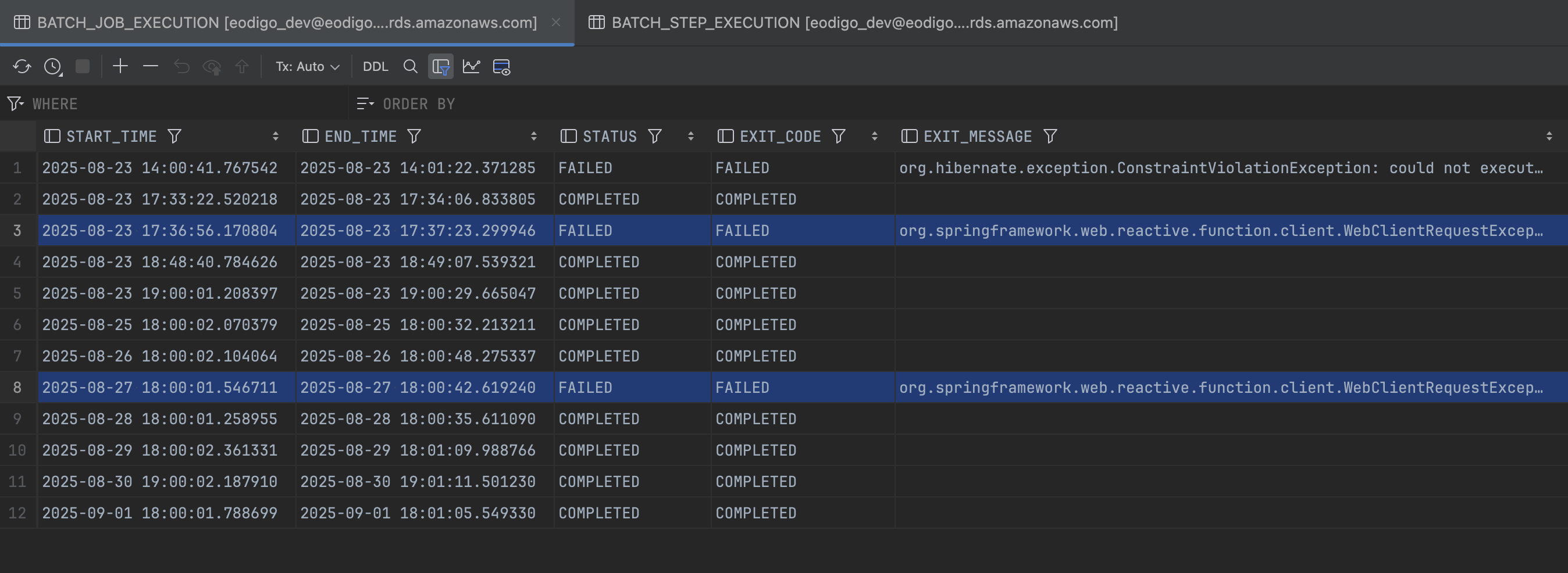Click end time 2025-08-23 18:49:07.539321
This screenshot has width=1568, height=573.
point(425,262)
